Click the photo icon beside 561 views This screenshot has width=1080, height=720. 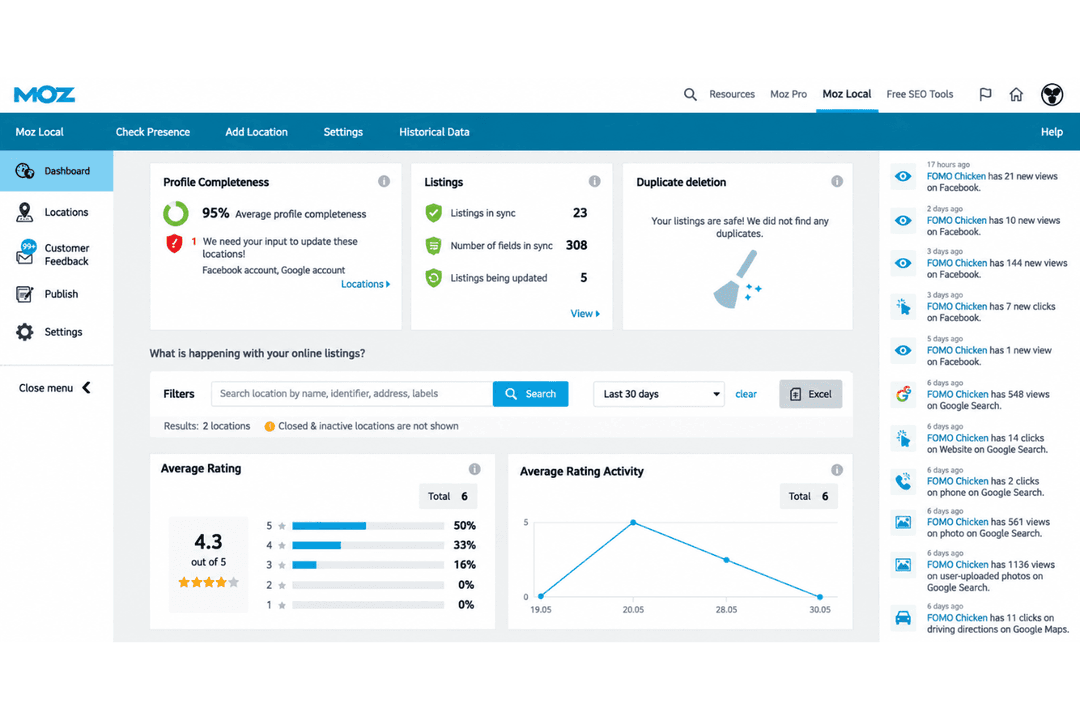tap(903, 522)
